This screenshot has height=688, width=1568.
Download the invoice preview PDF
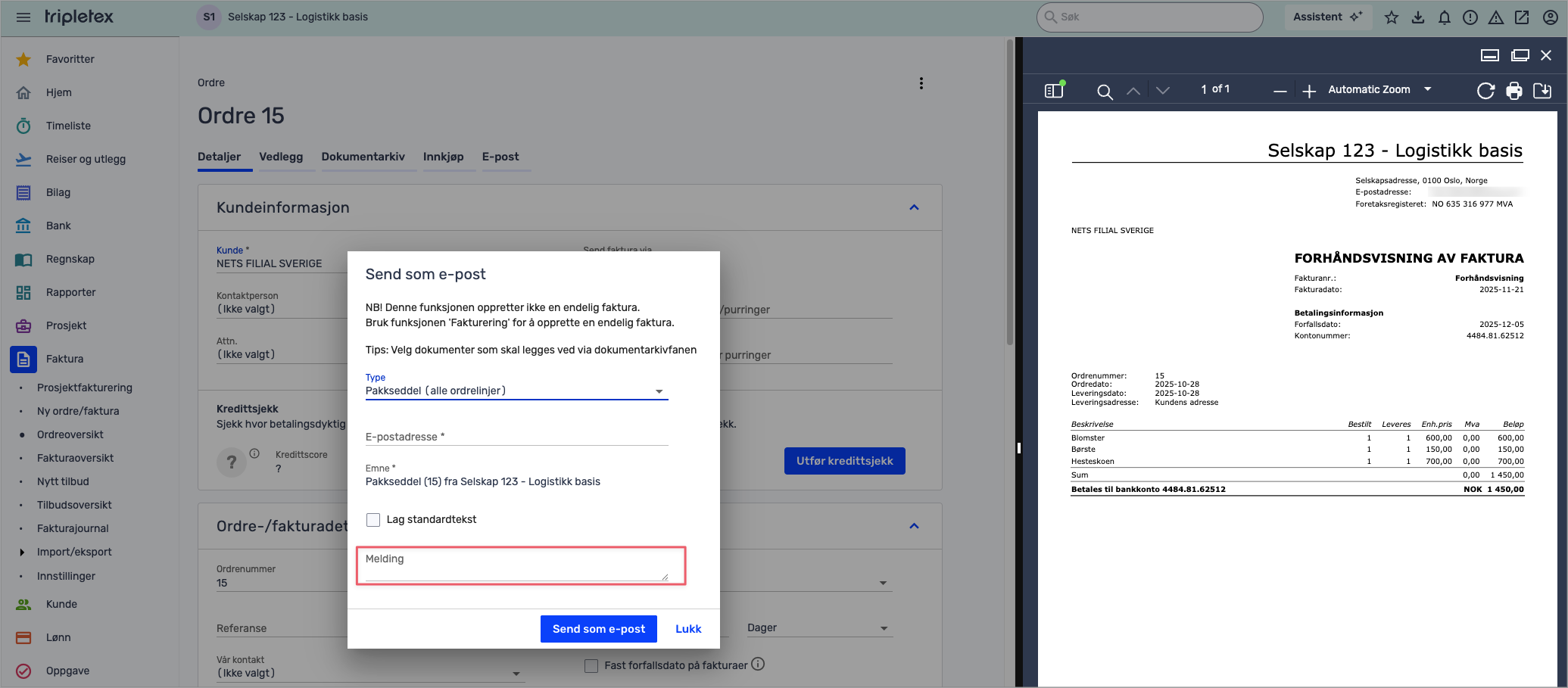(1542, 91)
